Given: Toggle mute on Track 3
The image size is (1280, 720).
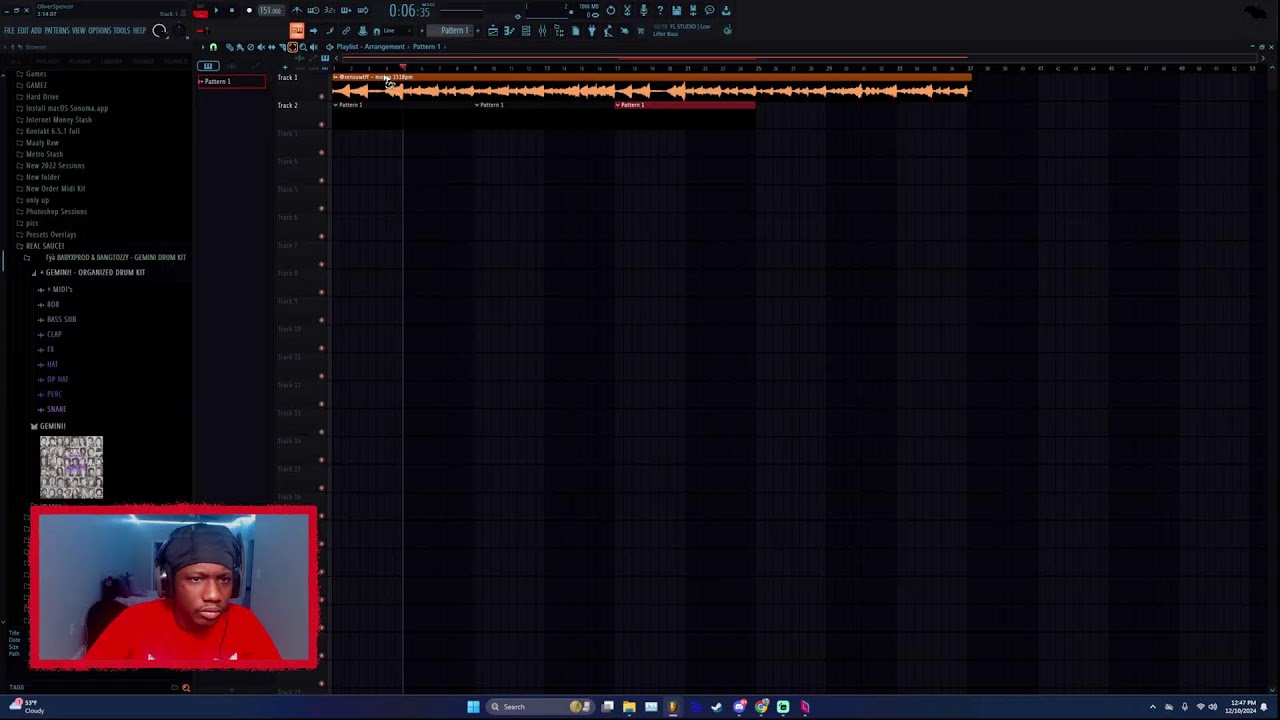Looking at the screenshot, I should point(321,153).
